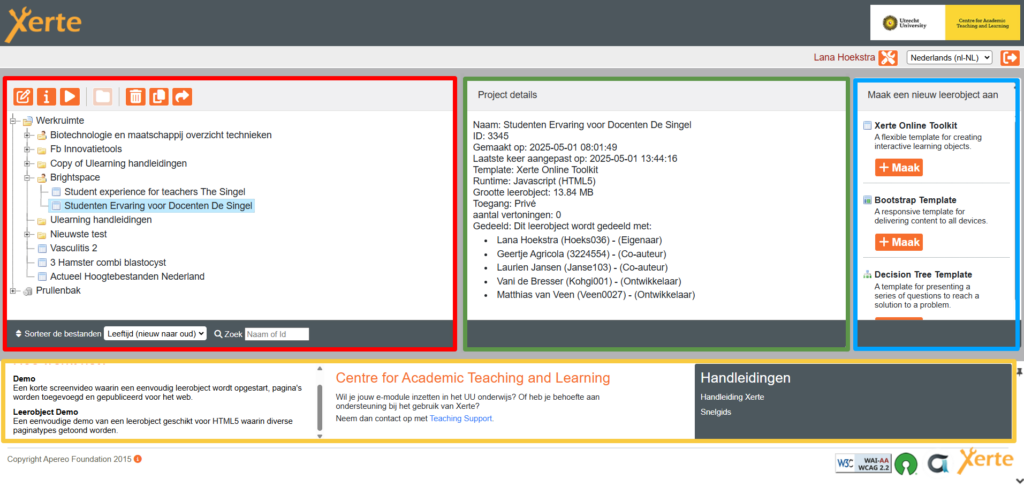Expand the Fb Innovatietools folder
Image resolution: width=1024 pixels, height=486 pixels.
click(27, 149)
